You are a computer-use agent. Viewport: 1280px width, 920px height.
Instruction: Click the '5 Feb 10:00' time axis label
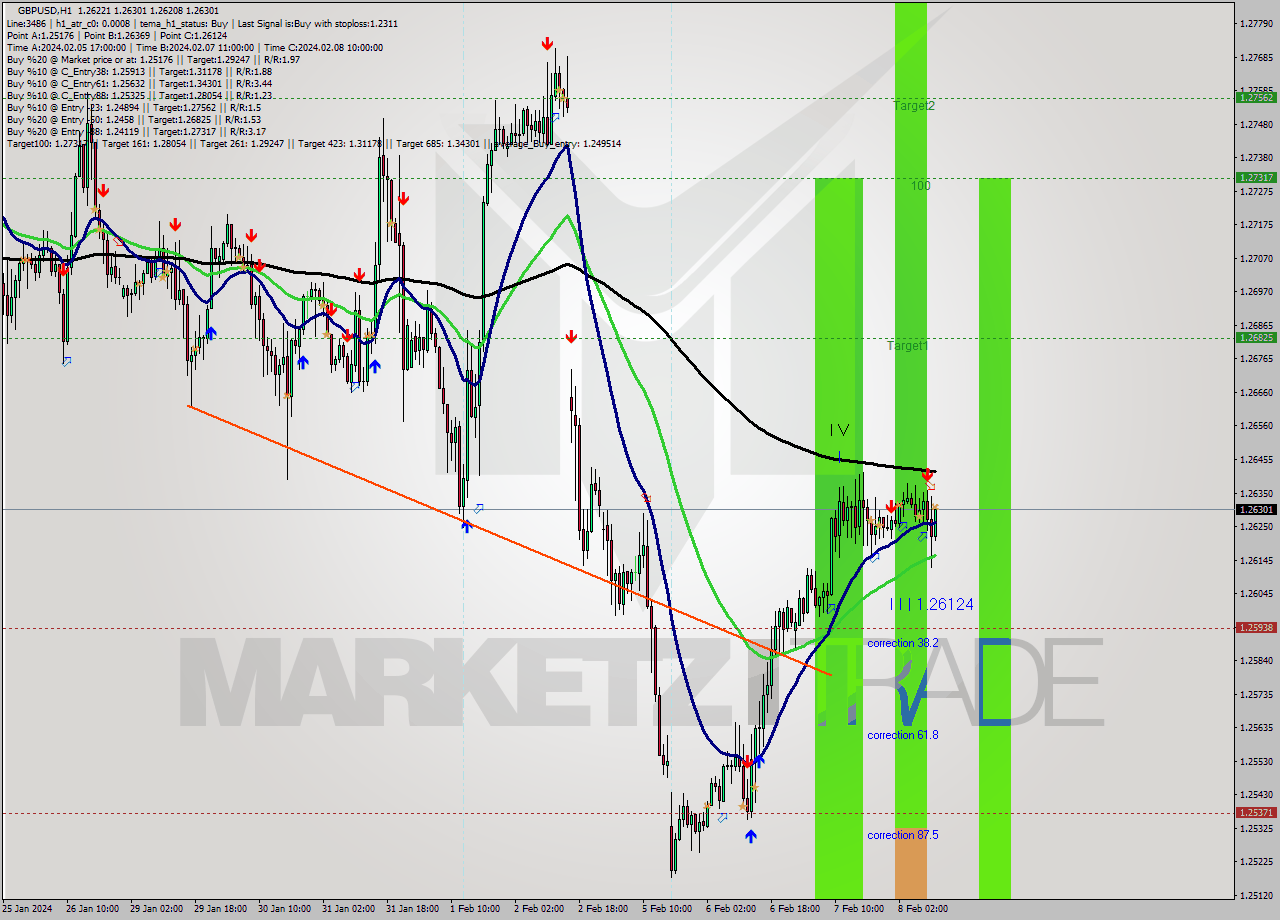pyautogui.click(x=668, y=909)
